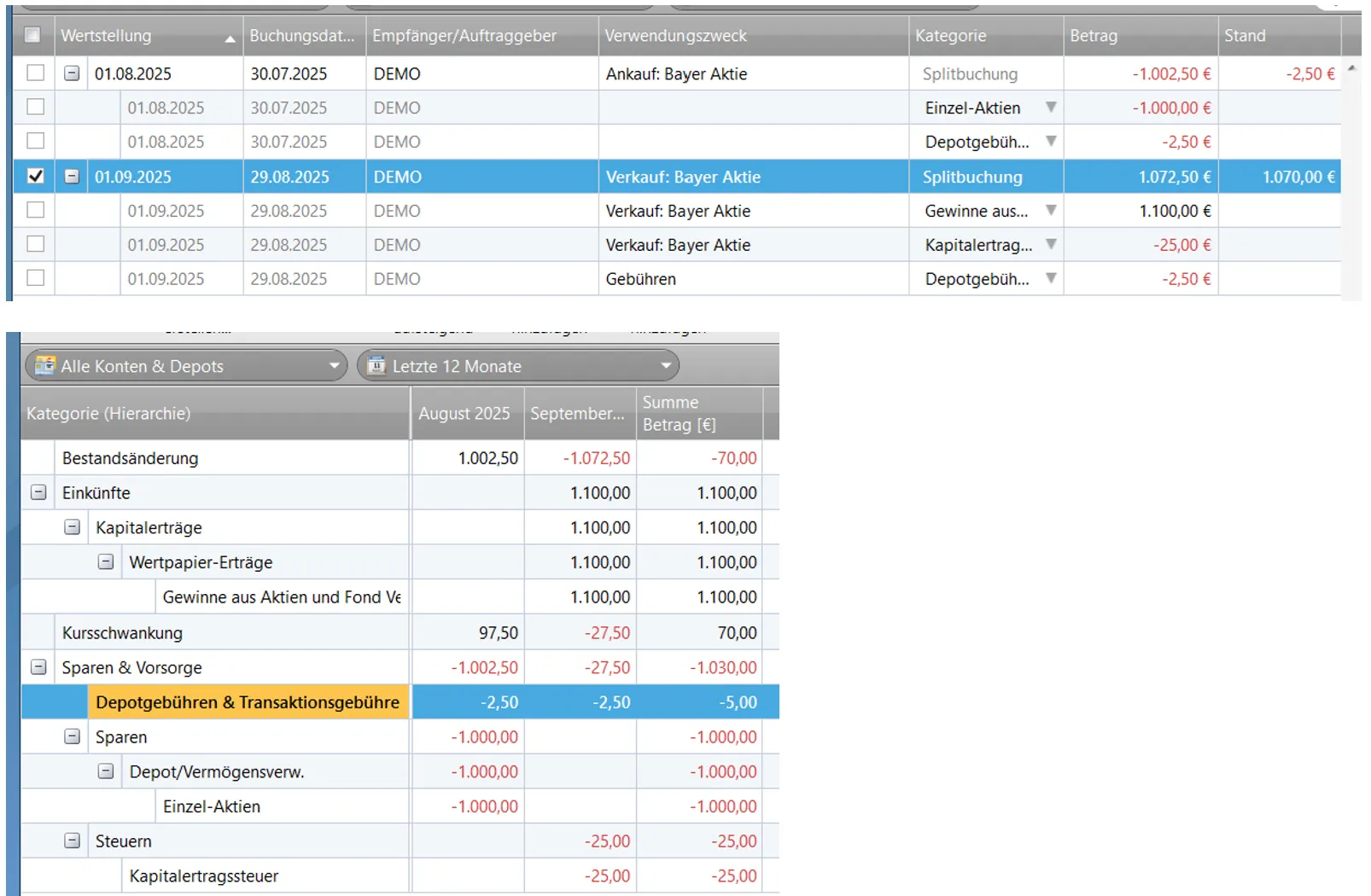
Task: Click the scroll-up arrow of the transactions table
Action: point(1351,67)
